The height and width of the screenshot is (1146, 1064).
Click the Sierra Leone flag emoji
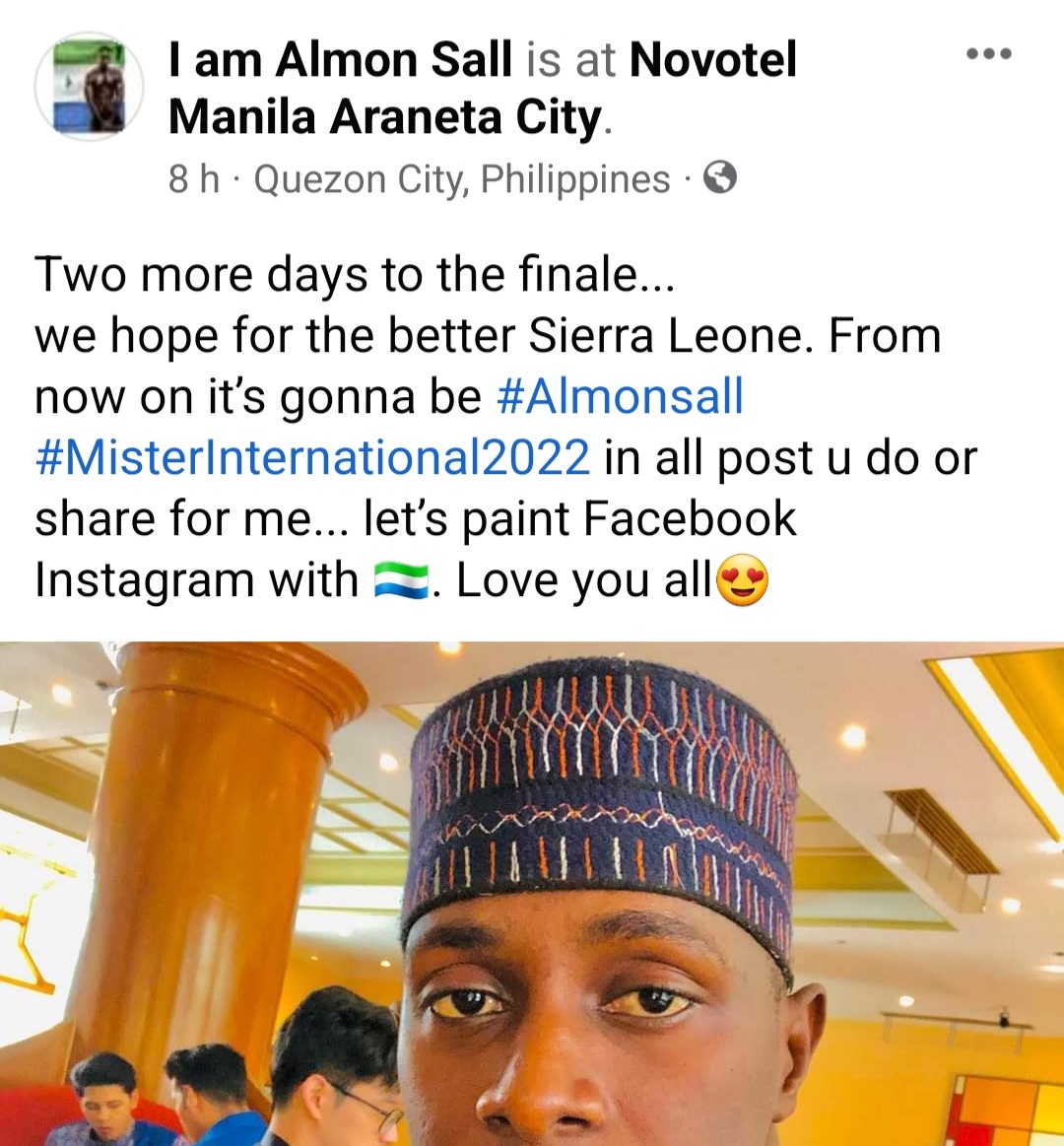(400, 581)
